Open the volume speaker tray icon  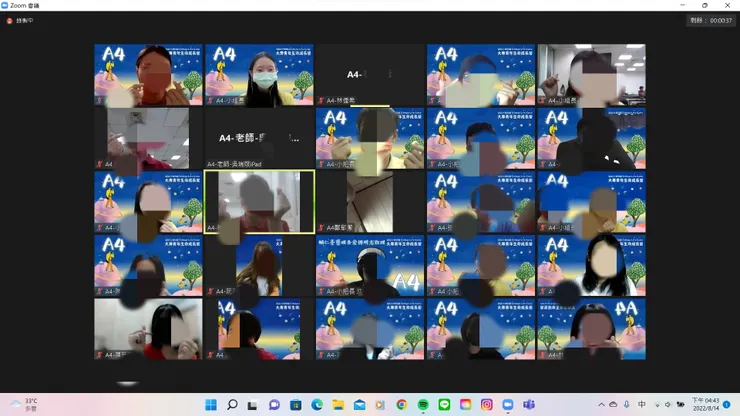click(x=668, y=405)
